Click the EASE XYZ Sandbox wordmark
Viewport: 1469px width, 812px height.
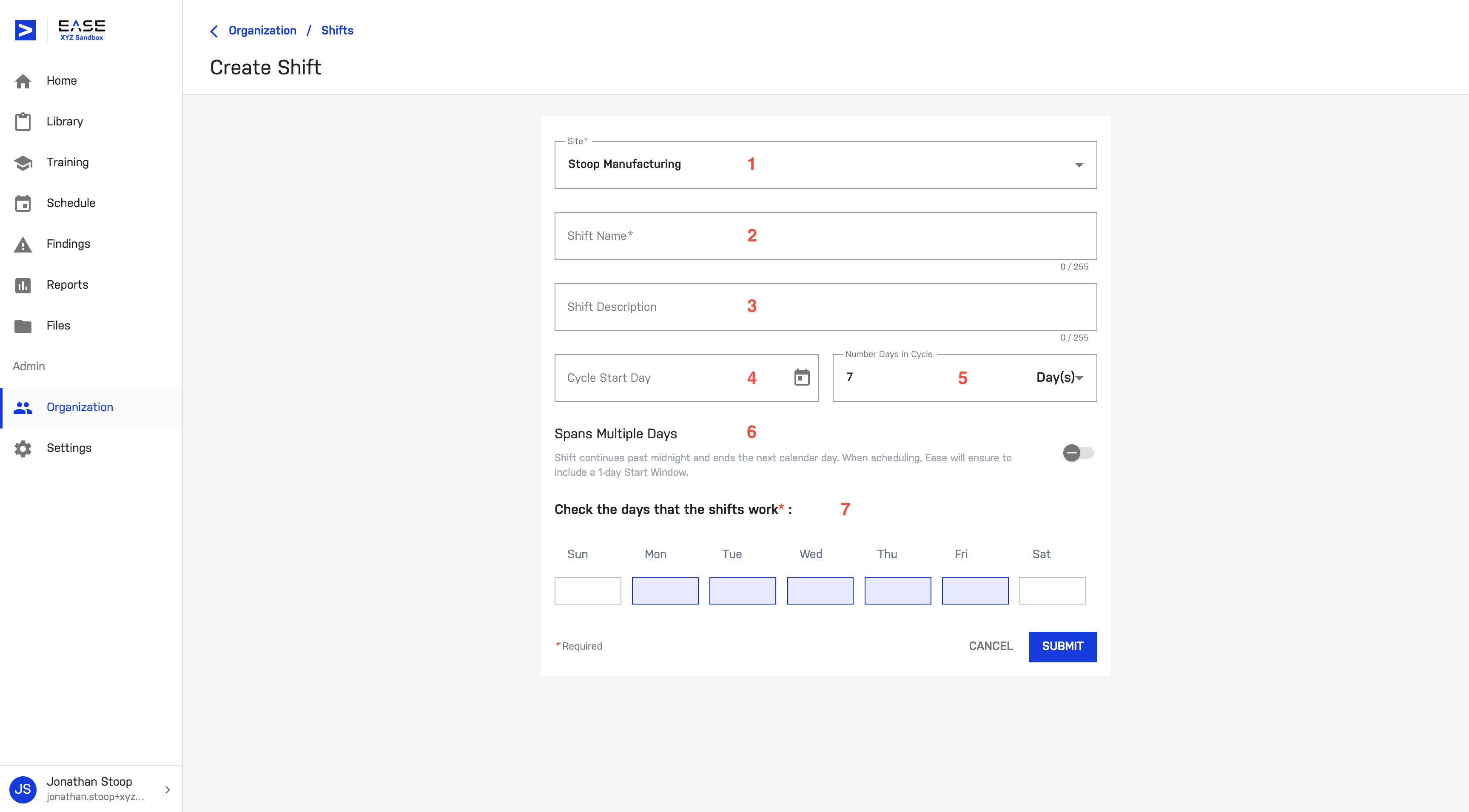pos(82,30)
